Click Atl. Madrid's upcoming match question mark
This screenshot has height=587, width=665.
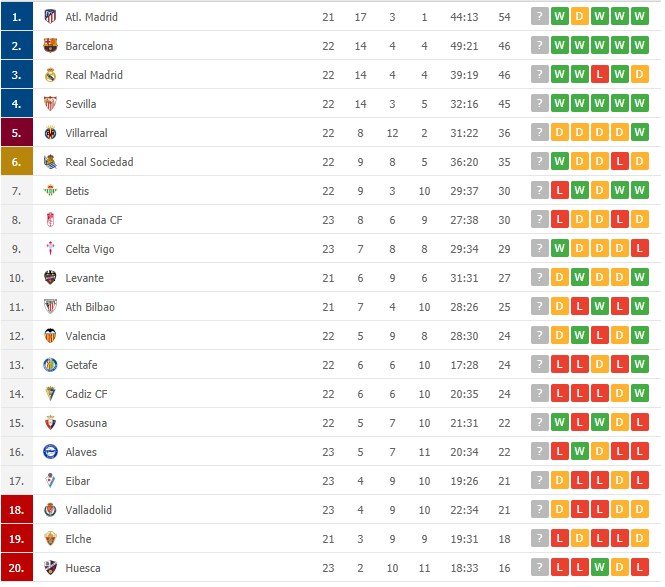(x=540, y=17)
